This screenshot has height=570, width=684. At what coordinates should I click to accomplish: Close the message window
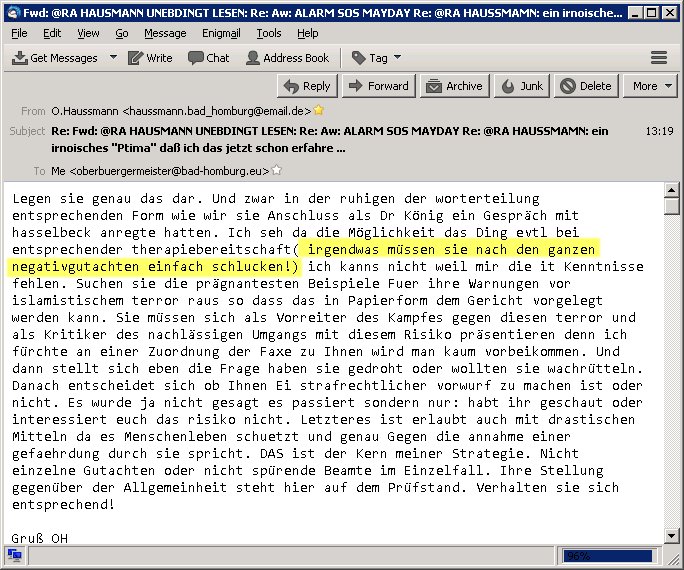tap(670, 13)
